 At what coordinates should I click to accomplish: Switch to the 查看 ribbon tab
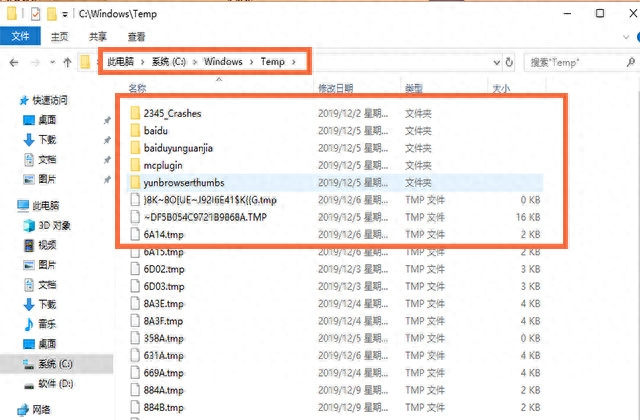[136, 36]
